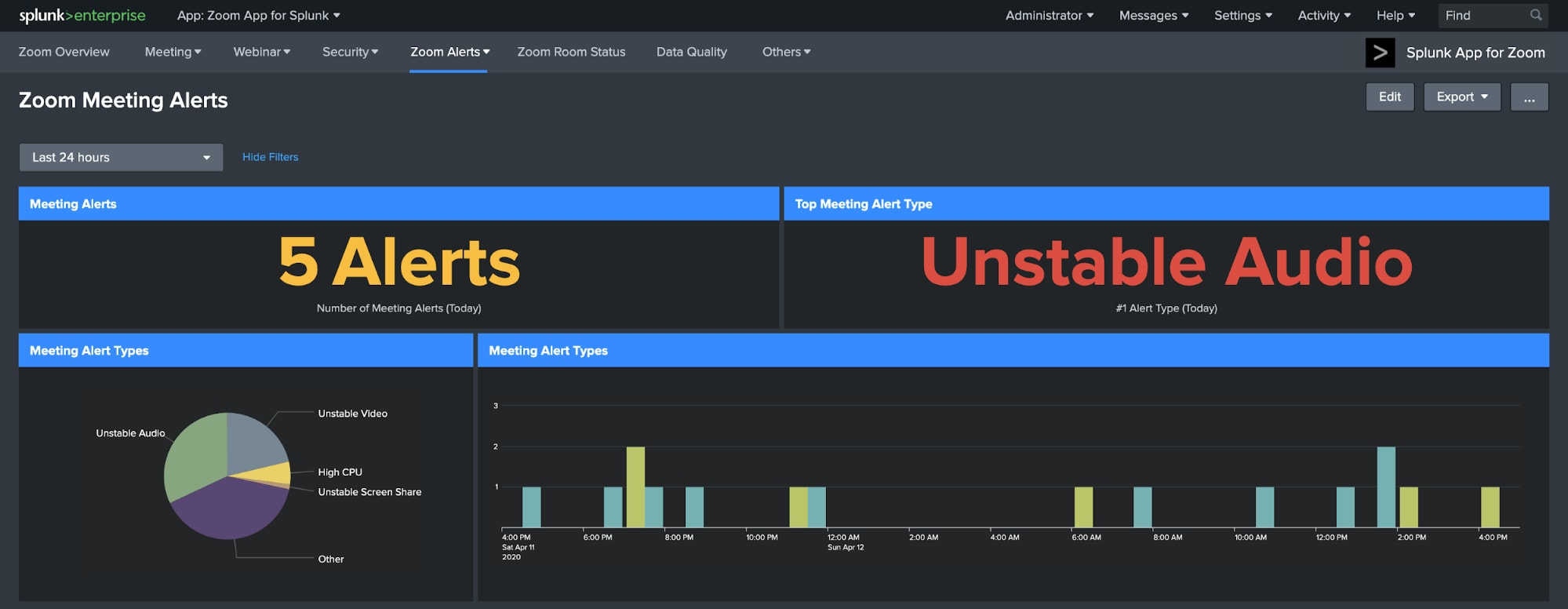This screenshot has width=1568, height=609.
Task: Expand the Activity menu
Action: [1324, 16]
